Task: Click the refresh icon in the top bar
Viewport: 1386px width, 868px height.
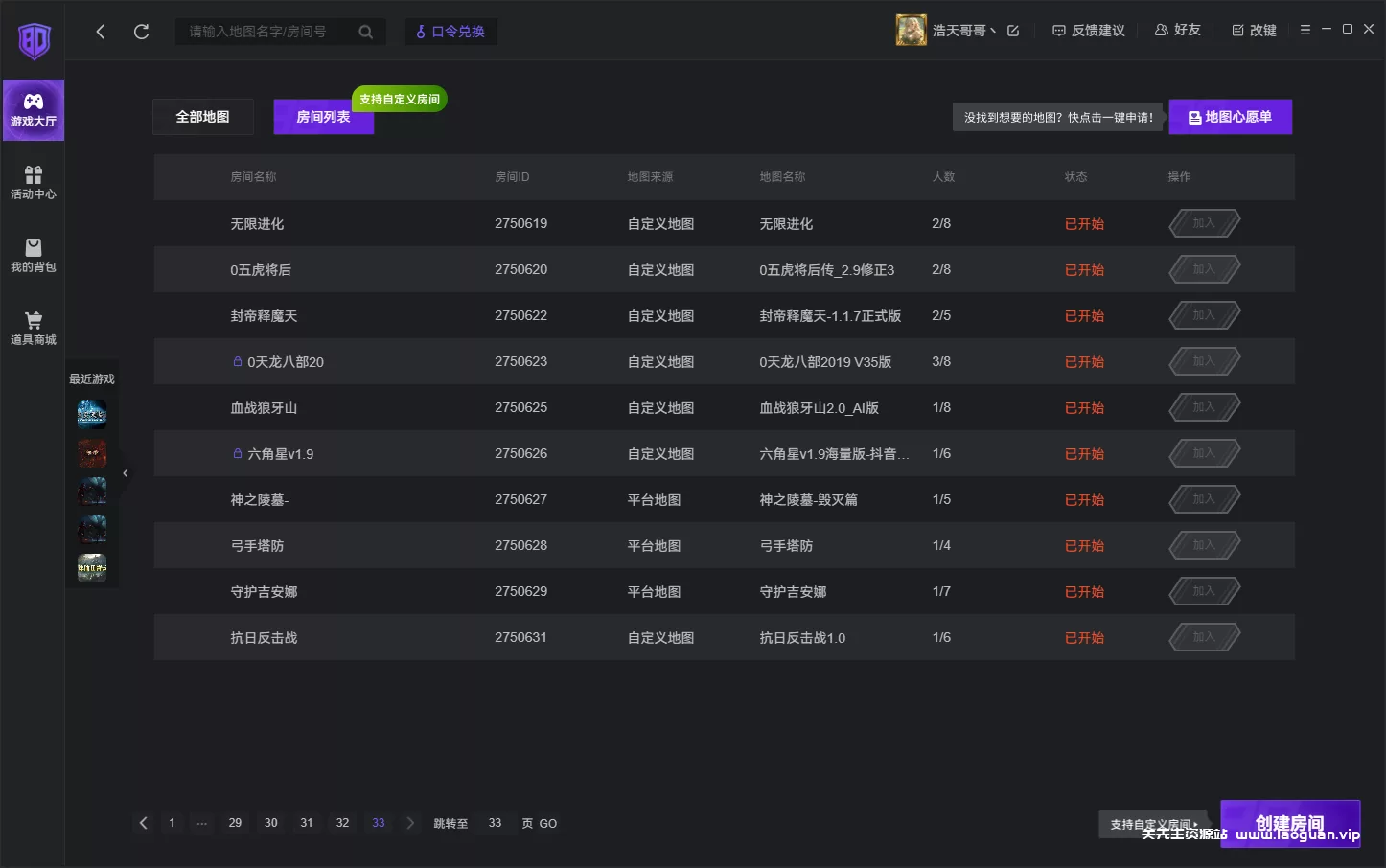Action: tap(141, 31)
